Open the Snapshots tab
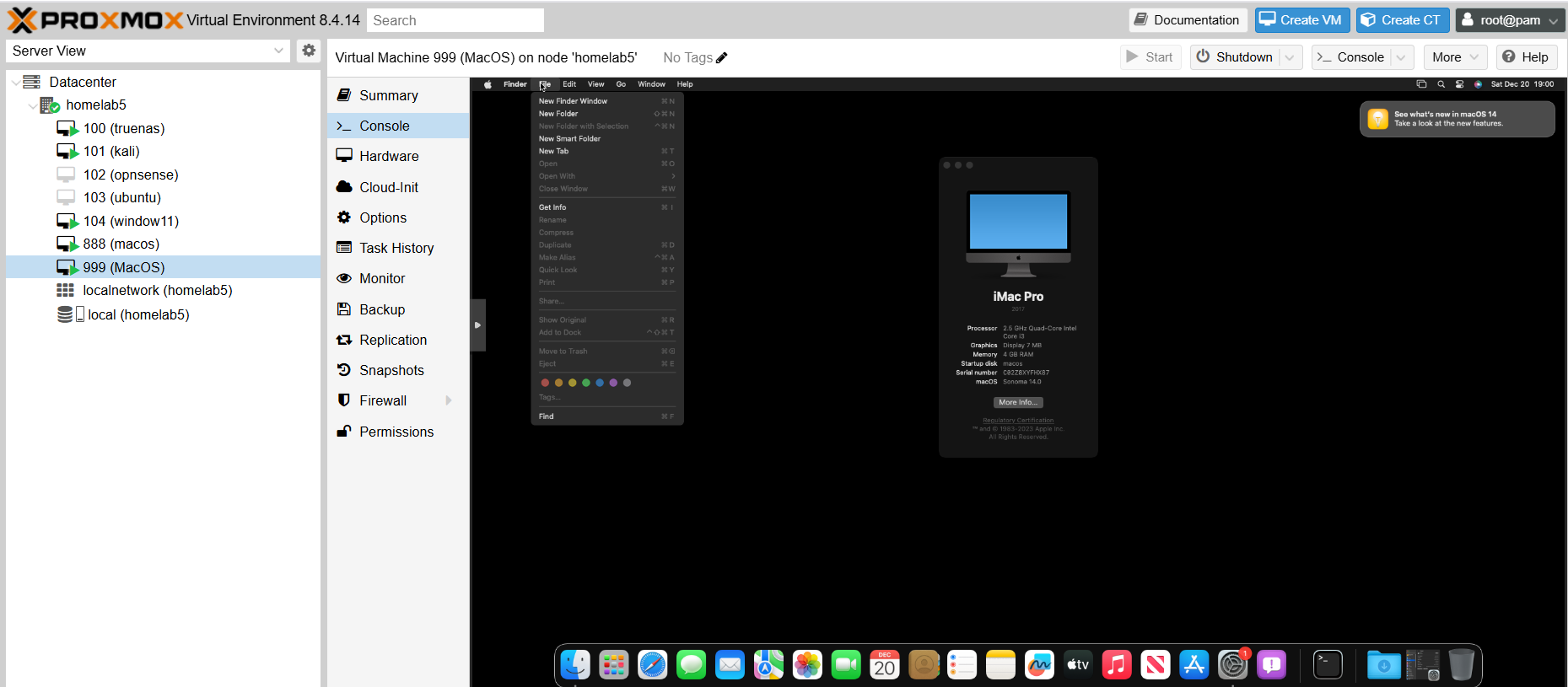This screenshot has width=1568, height=687. [398, 370]
